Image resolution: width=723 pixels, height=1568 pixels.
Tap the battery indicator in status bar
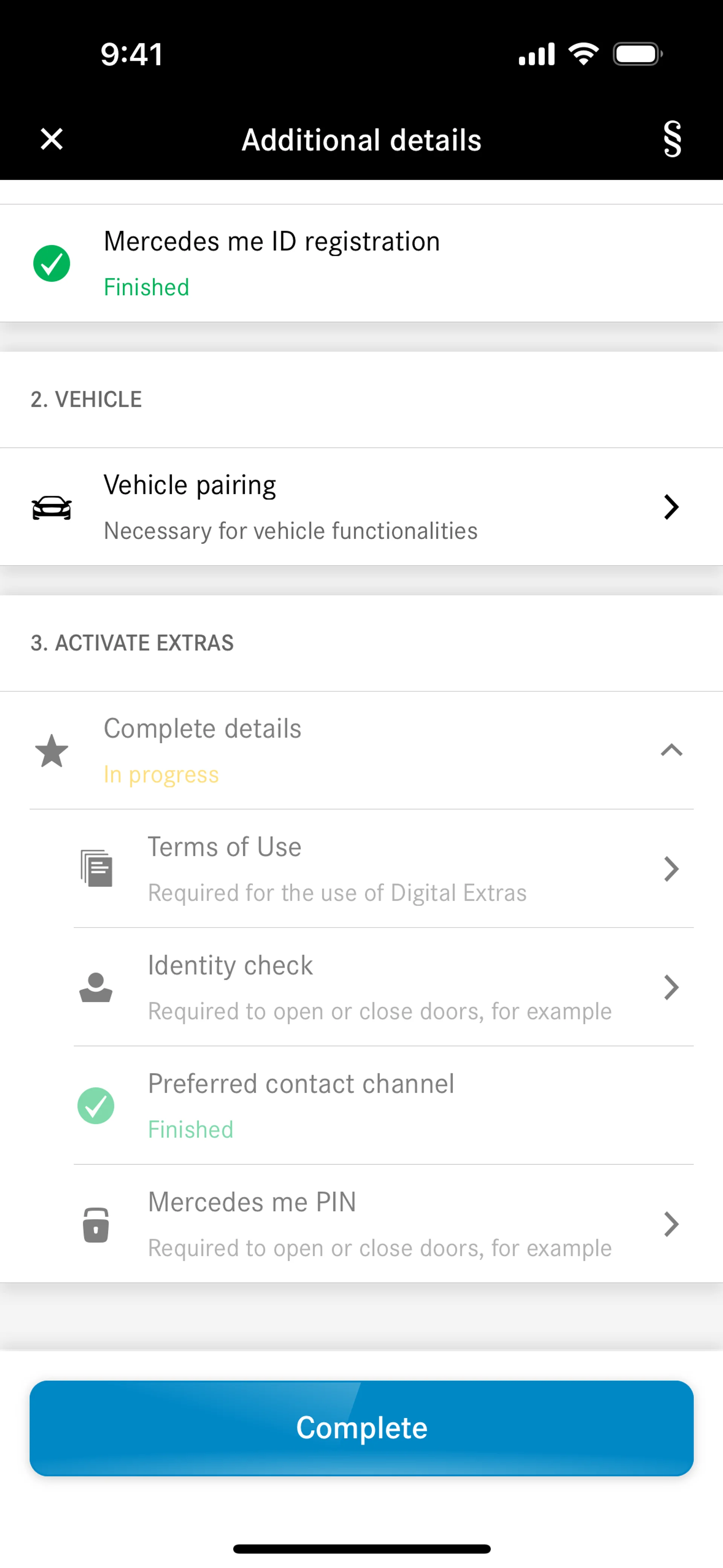tap(637, 54)
